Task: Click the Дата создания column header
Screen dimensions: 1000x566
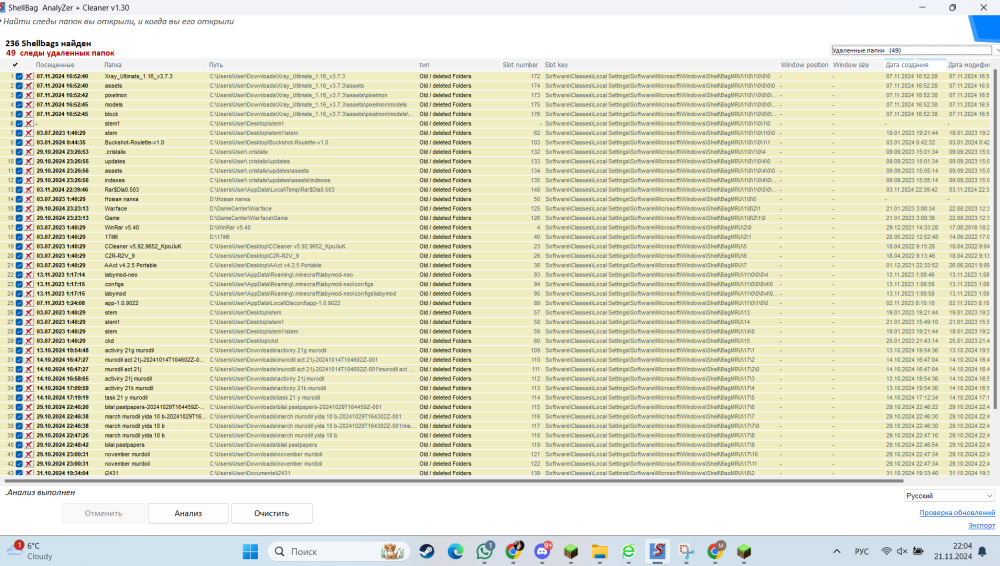Action: coord(906,64)
